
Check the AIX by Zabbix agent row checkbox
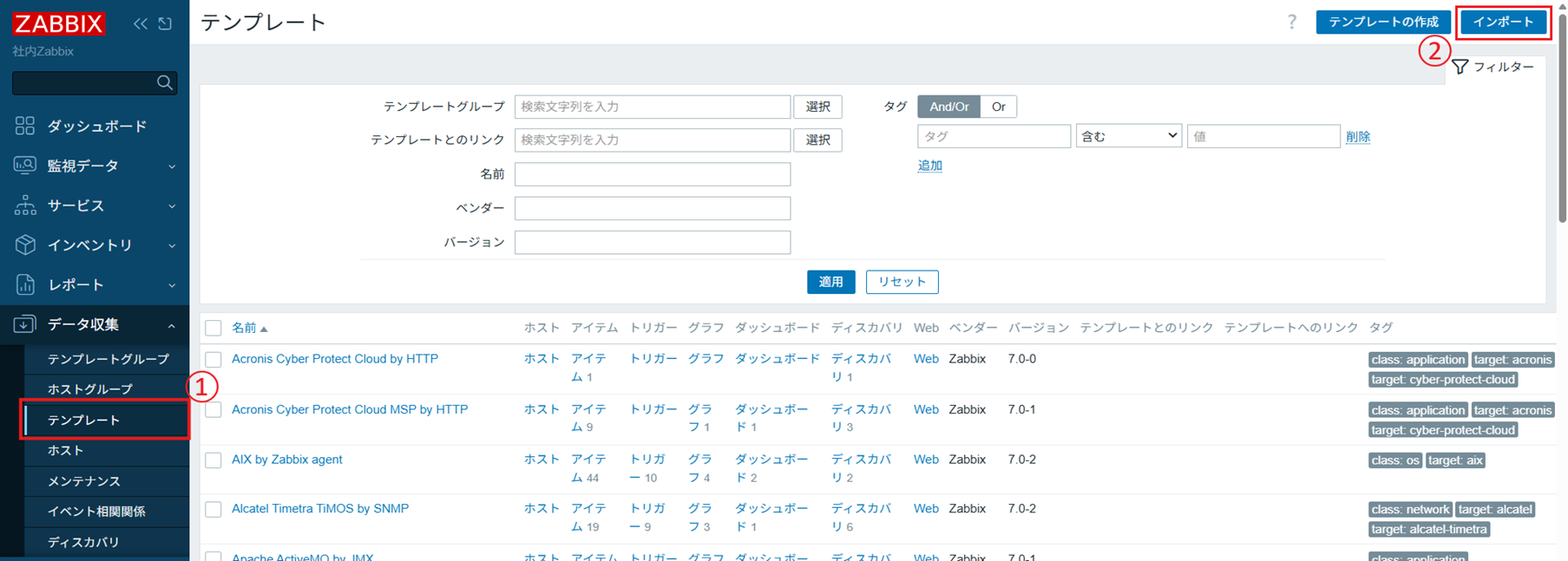[x=213, y=460]
